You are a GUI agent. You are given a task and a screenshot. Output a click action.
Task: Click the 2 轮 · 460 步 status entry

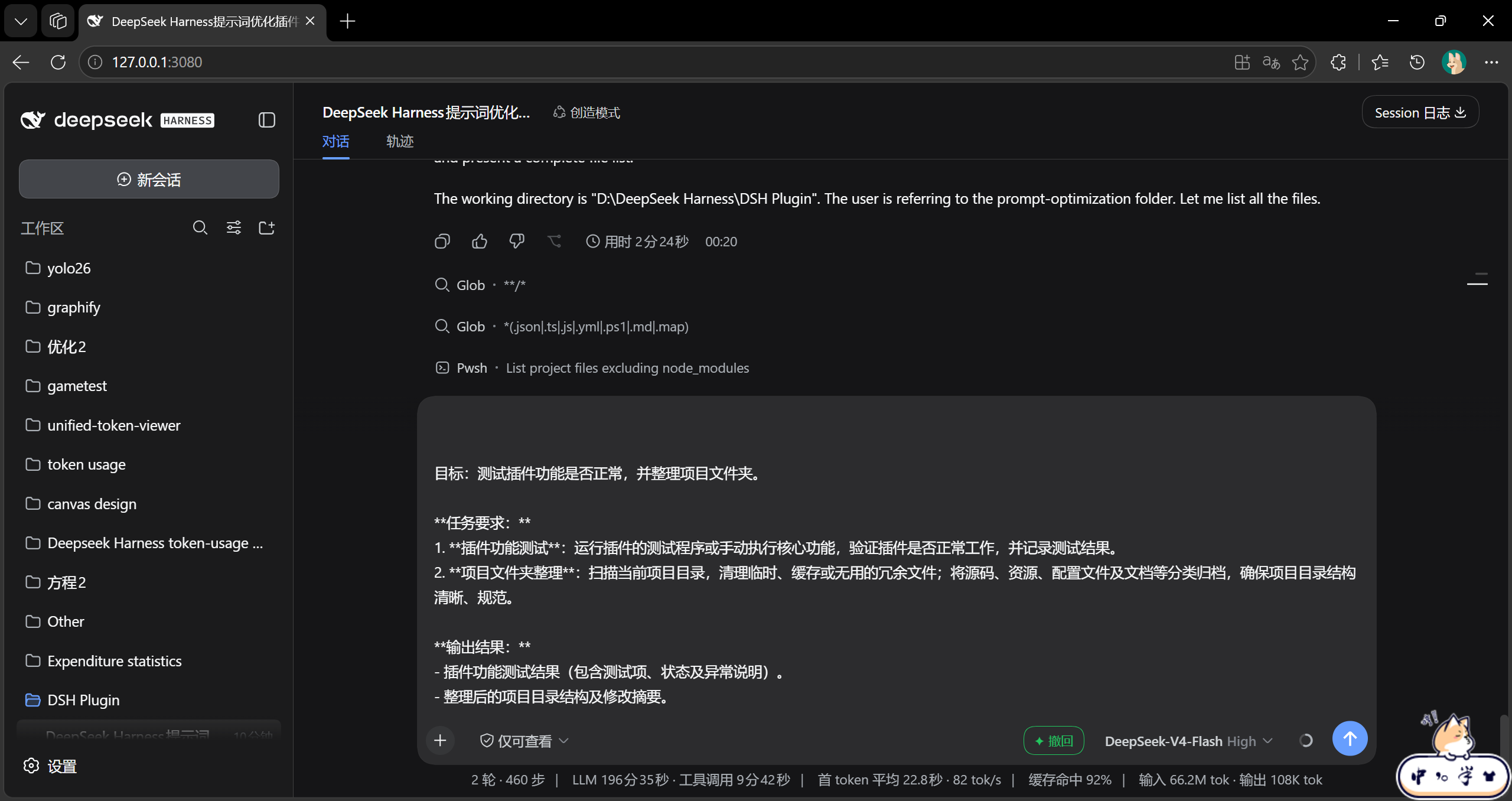tap(508, 780)
